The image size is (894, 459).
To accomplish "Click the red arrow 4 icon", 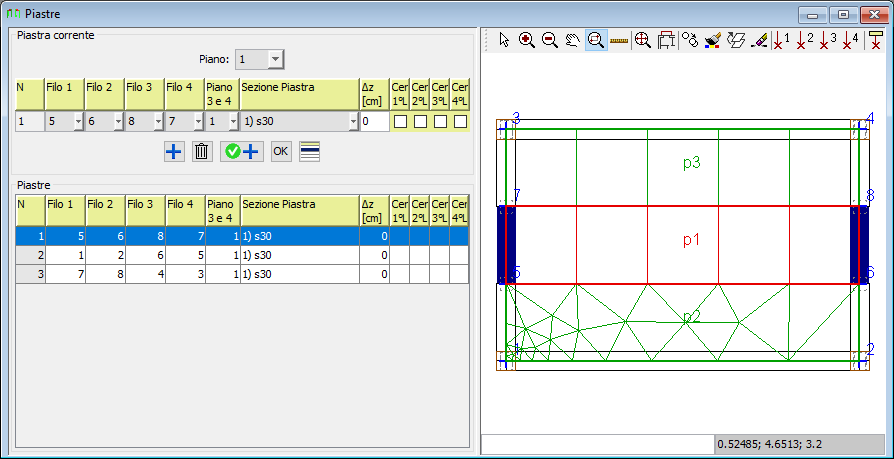I will coord(851,40).
